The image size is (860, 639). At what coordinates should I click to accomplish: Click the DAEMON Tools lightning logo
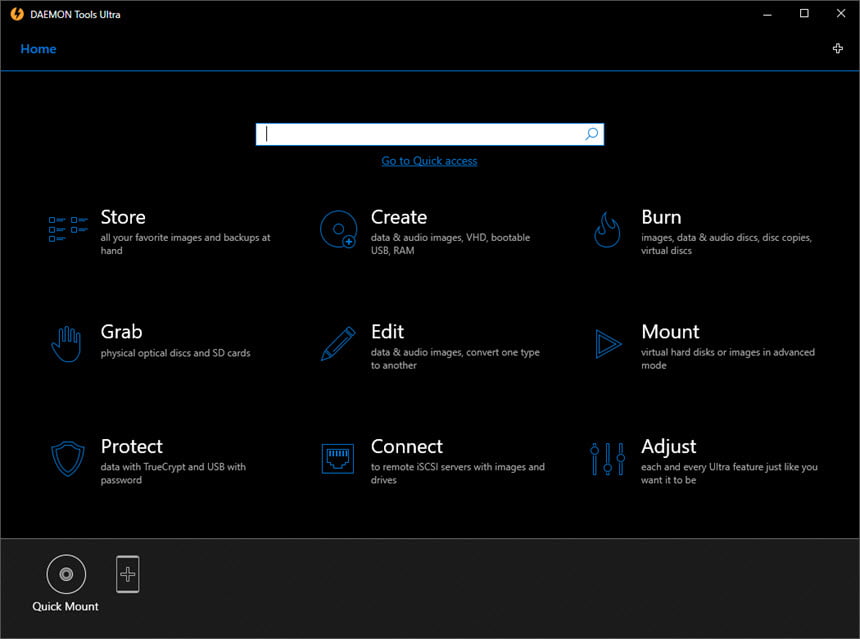click(17, 14)
